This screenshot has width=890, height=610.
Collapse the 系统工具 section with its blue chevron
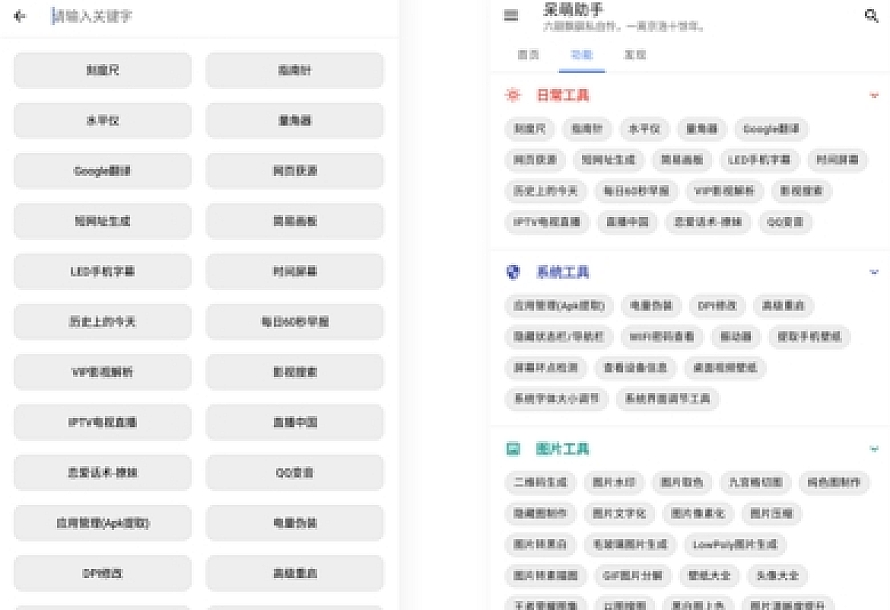[873, 272]
